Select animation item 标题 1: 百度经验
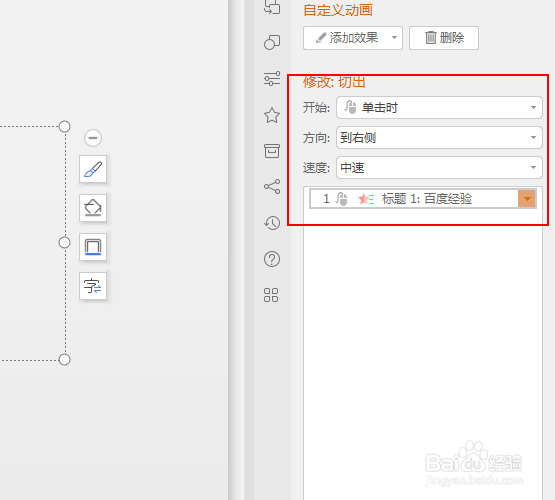 [423, 199]
